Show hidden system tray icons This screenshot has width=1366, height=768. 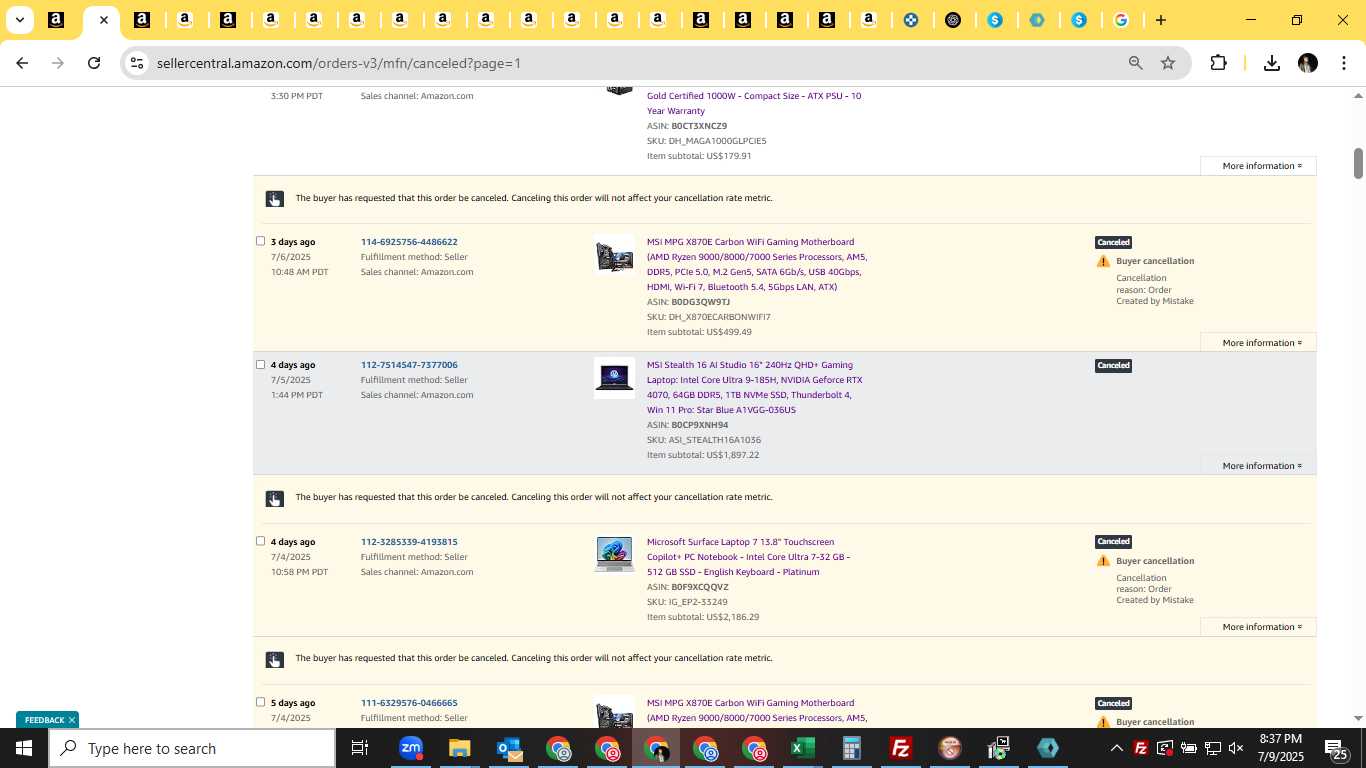coord(1116,748)
